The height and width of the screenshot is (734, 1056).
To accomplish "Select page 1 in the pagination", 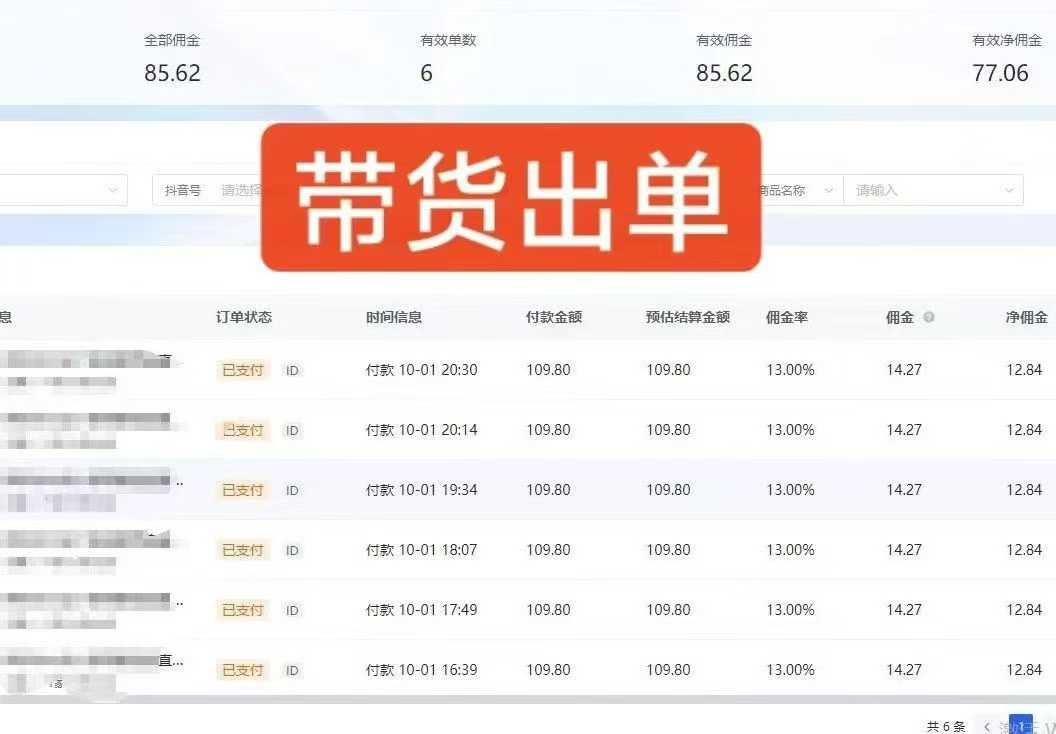I will pyautogui.click(x=1020, y=725).
